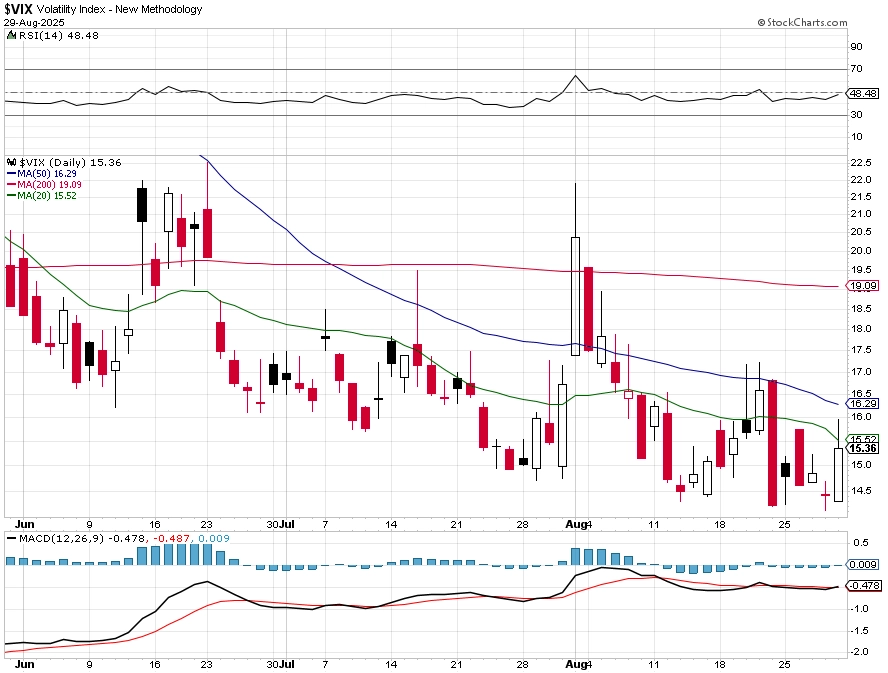Screen dimensions: 888x673
Task: Click the 15.36 last price tag
Action: (863, 449)
